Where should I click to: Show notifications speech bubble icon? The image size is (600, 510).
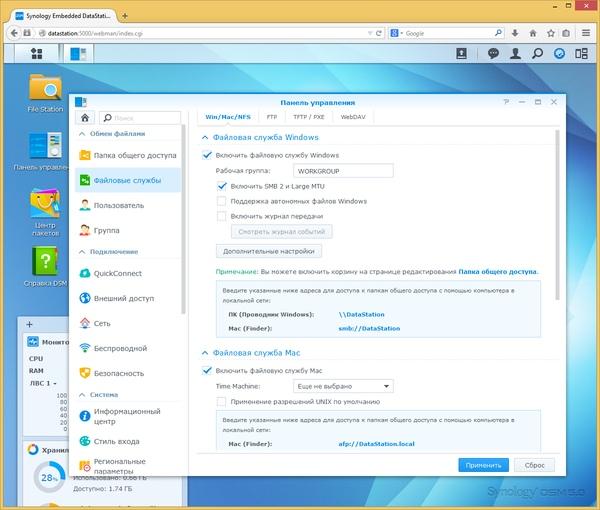coord(493,54)
